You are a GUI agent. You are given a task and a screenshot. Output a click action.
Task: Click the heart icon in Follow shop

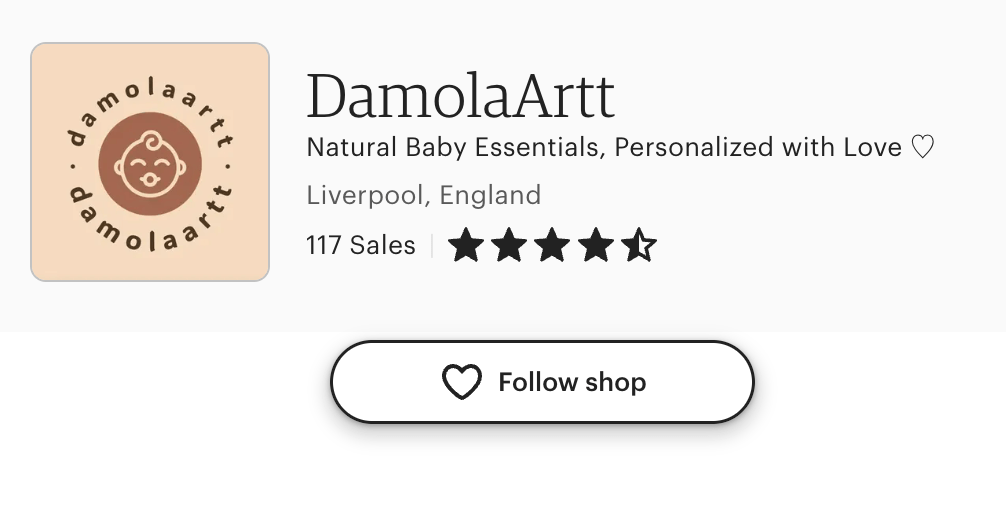462,382
